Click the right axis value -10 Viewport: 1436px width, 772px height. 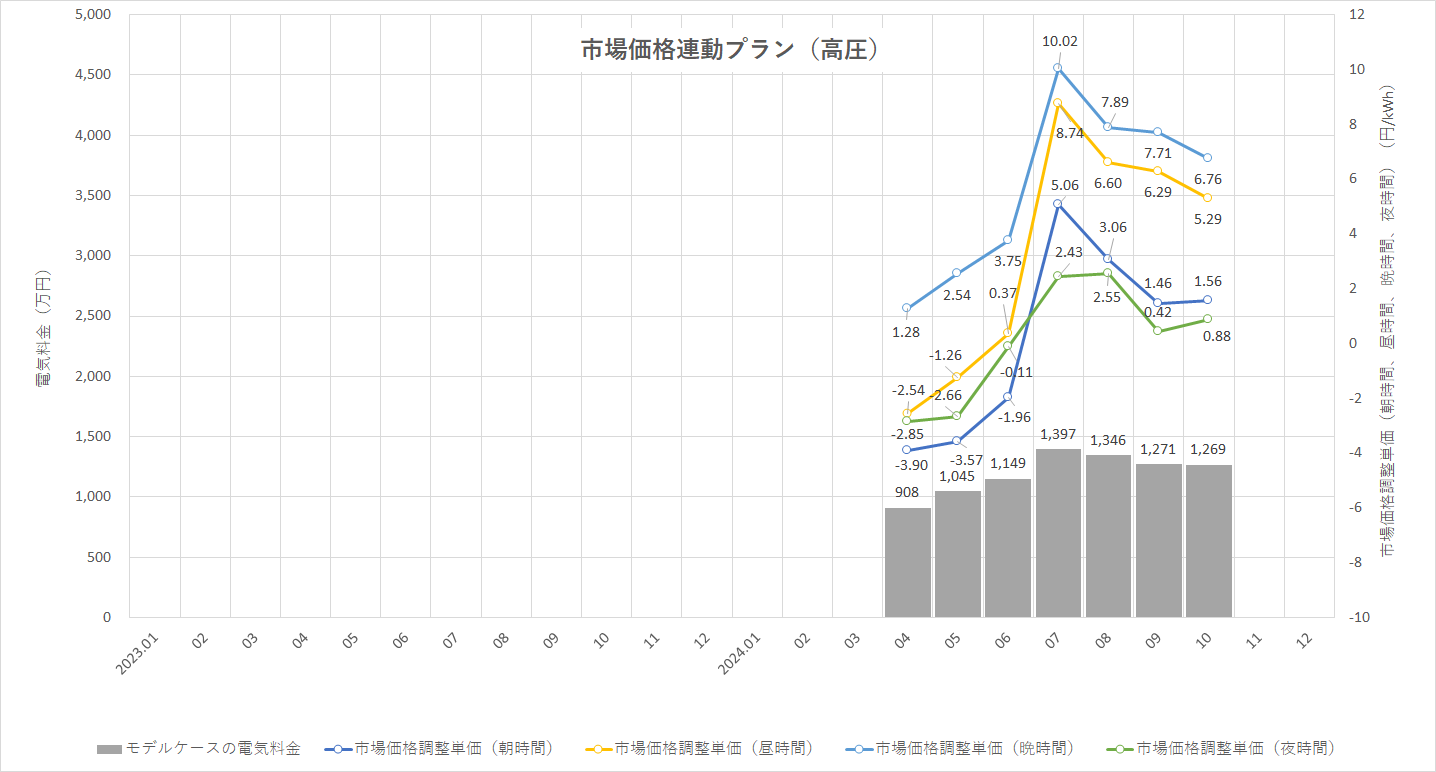[1358, 618]
